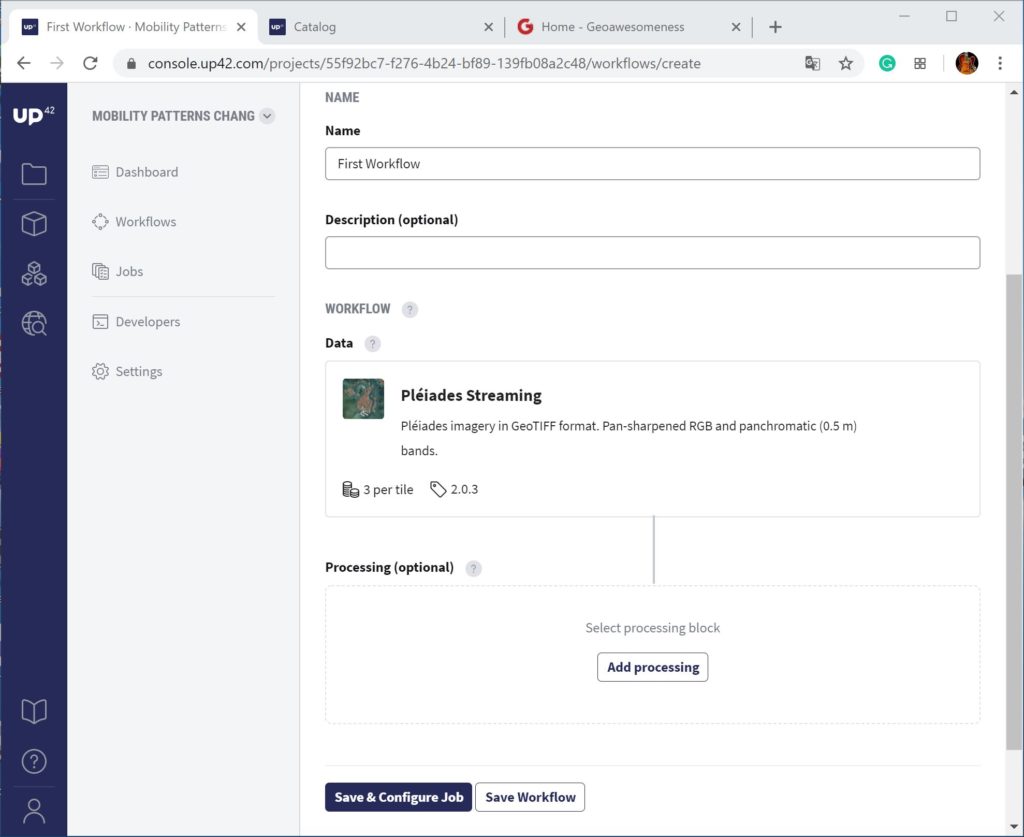Close the Geoawesomeness browser tab
1024x837 pixels.
click(x=736, y=27)
